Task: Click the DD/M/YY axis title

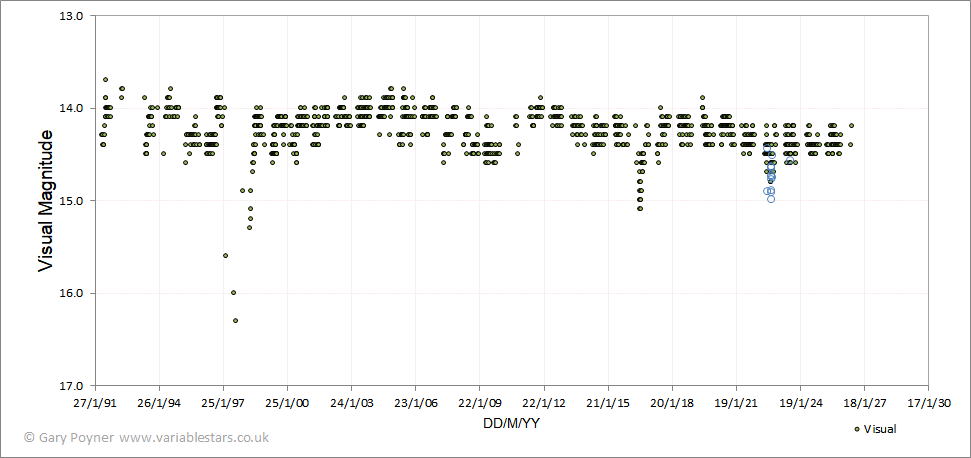Action: 510,423
